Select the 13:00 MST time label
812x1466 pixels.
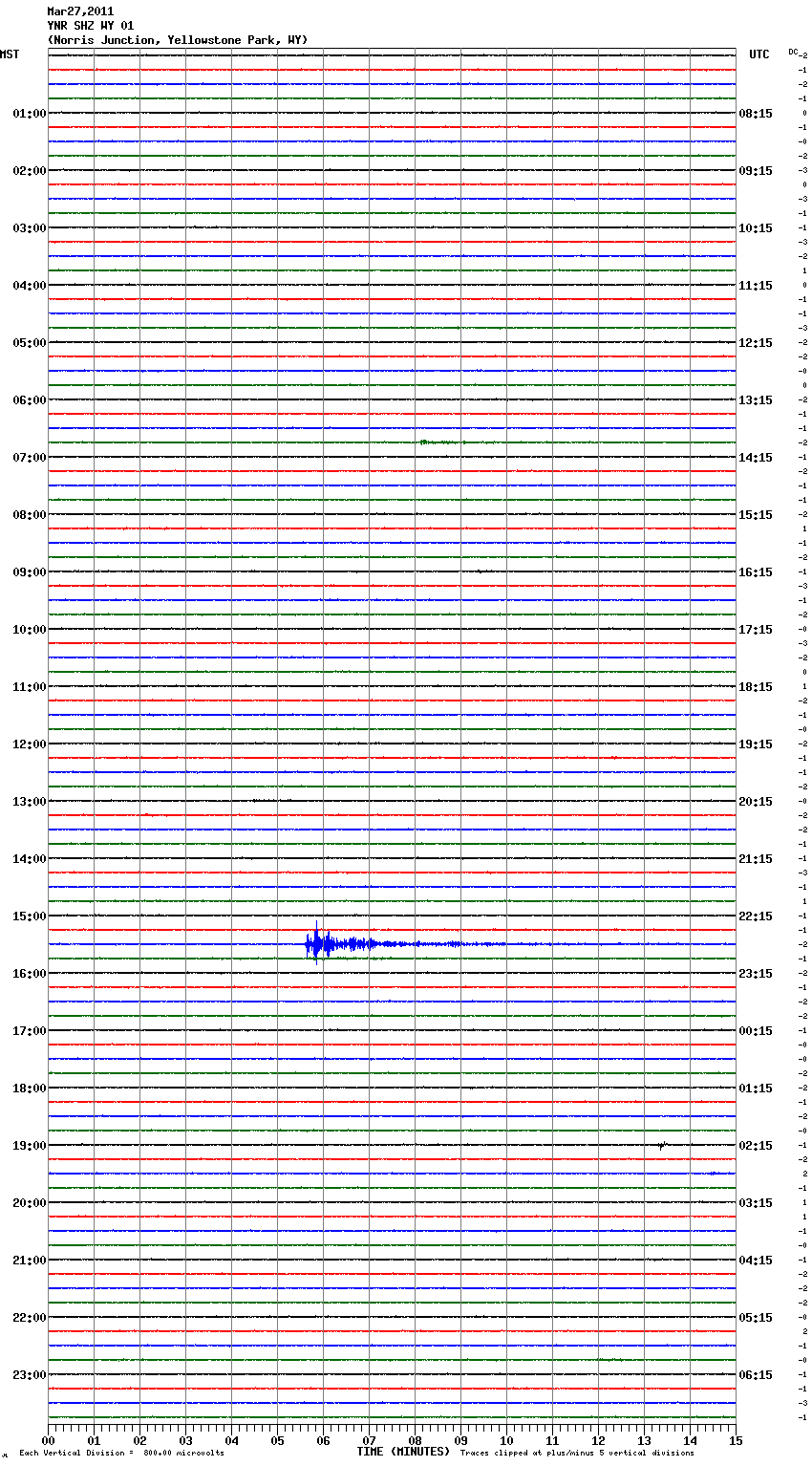(30, 802)
